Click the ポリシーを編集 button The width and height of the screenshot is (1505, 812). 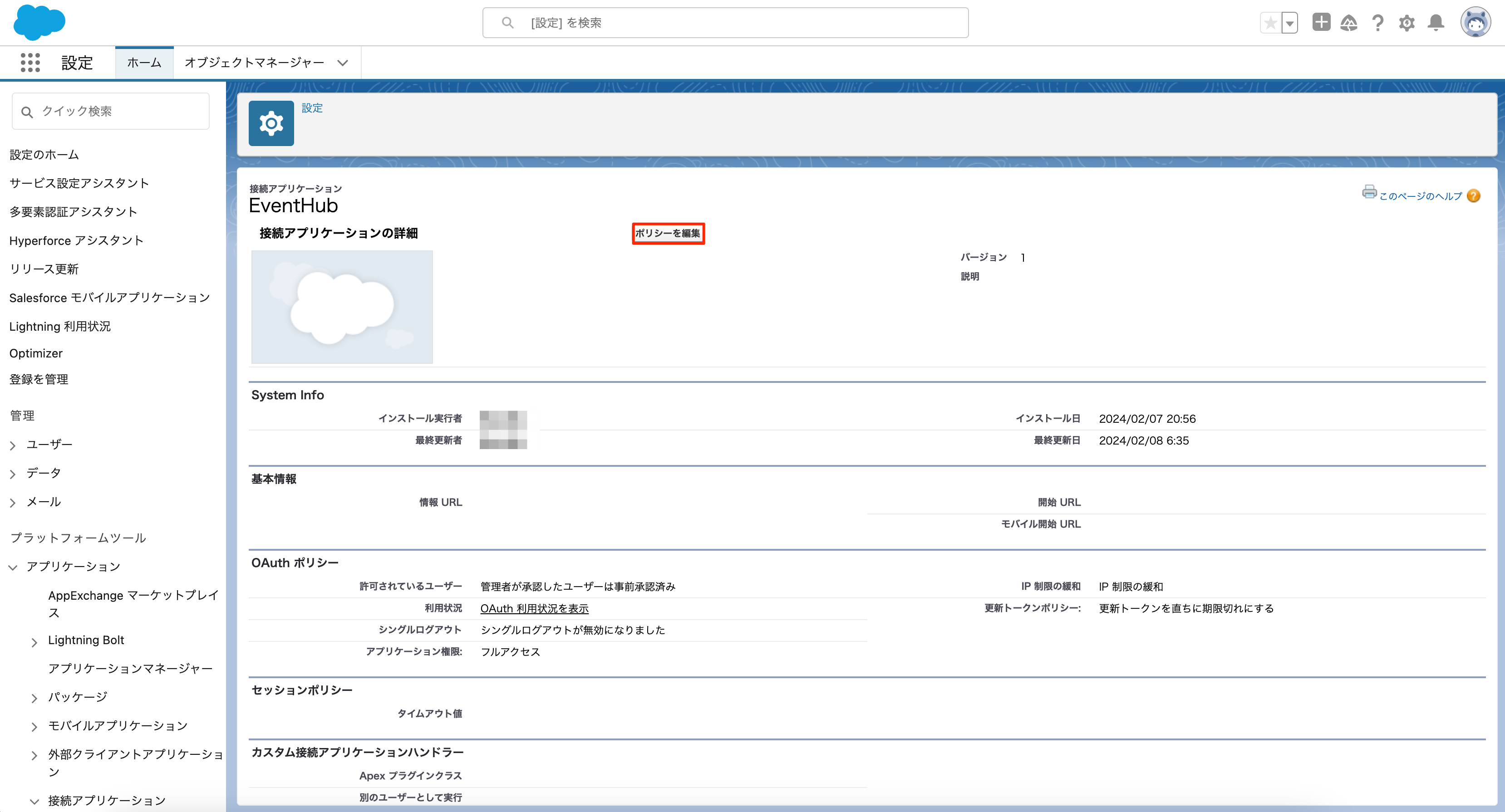coord(669,234)
